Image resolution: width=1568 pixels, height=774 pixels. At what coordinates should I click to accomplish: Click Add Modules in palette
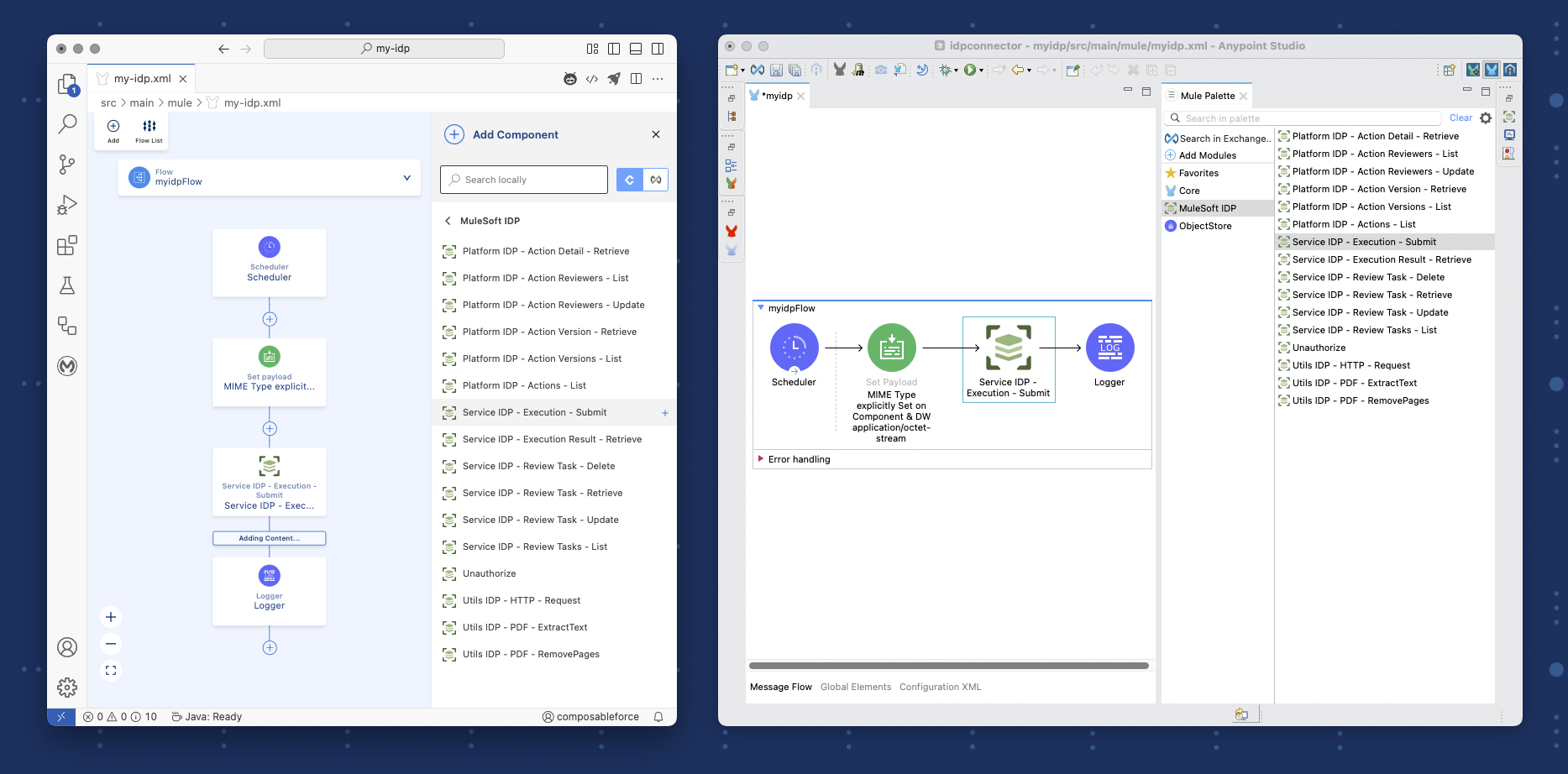pos(1207,155)
